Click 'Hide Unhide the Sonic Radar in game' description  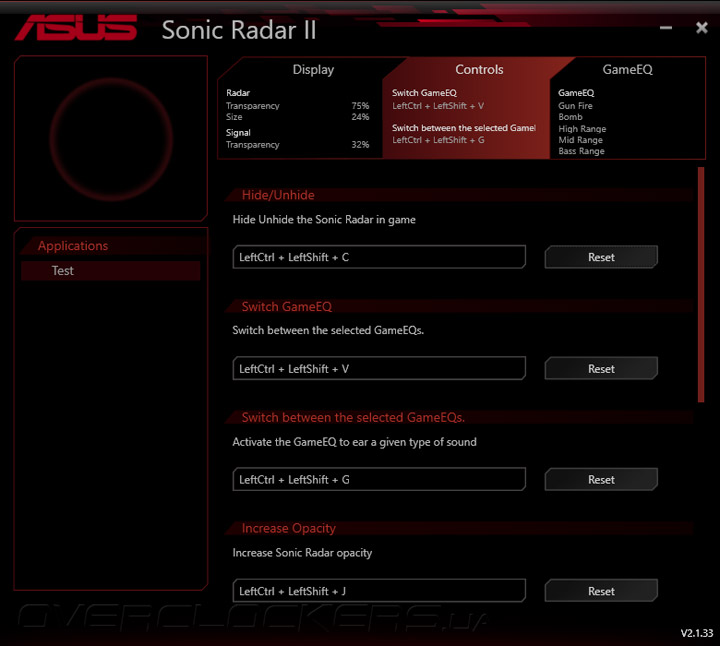click(x=324, y=220)
